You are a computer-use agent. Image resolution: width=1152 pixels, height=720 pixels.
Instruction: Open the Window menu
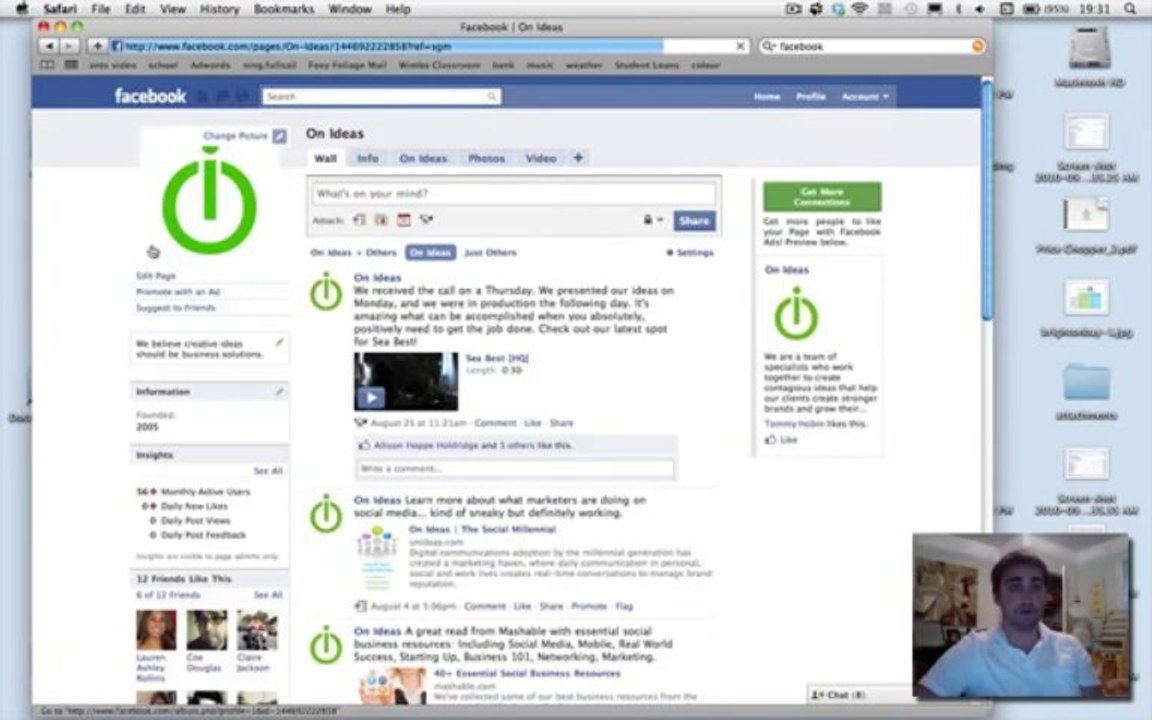[350, 9]
